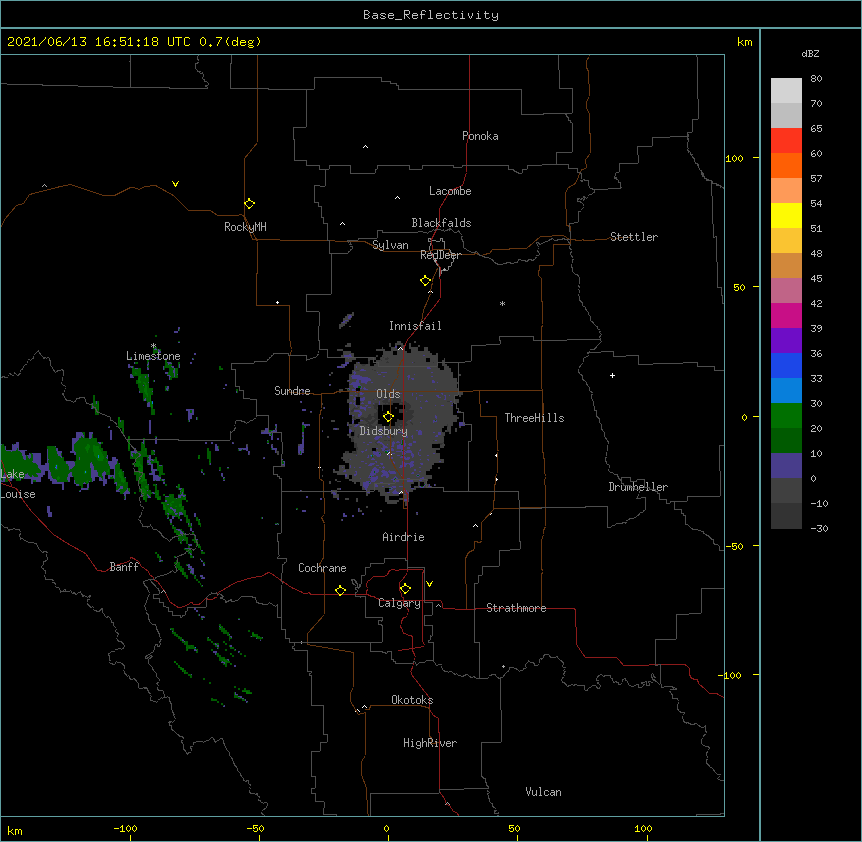Click the km unit label at bottom left

coord(15,830)
